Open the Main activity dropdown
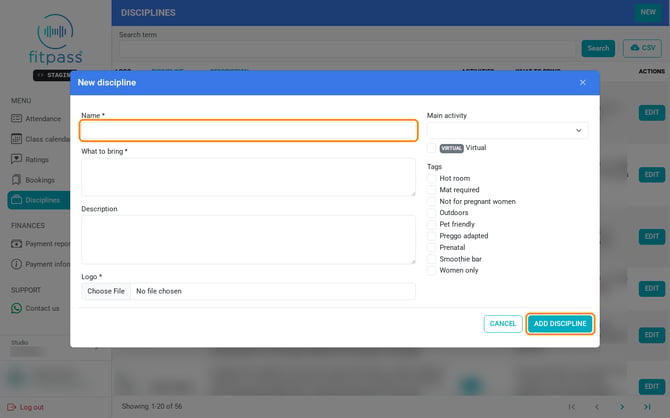 [x=507, y=130]
